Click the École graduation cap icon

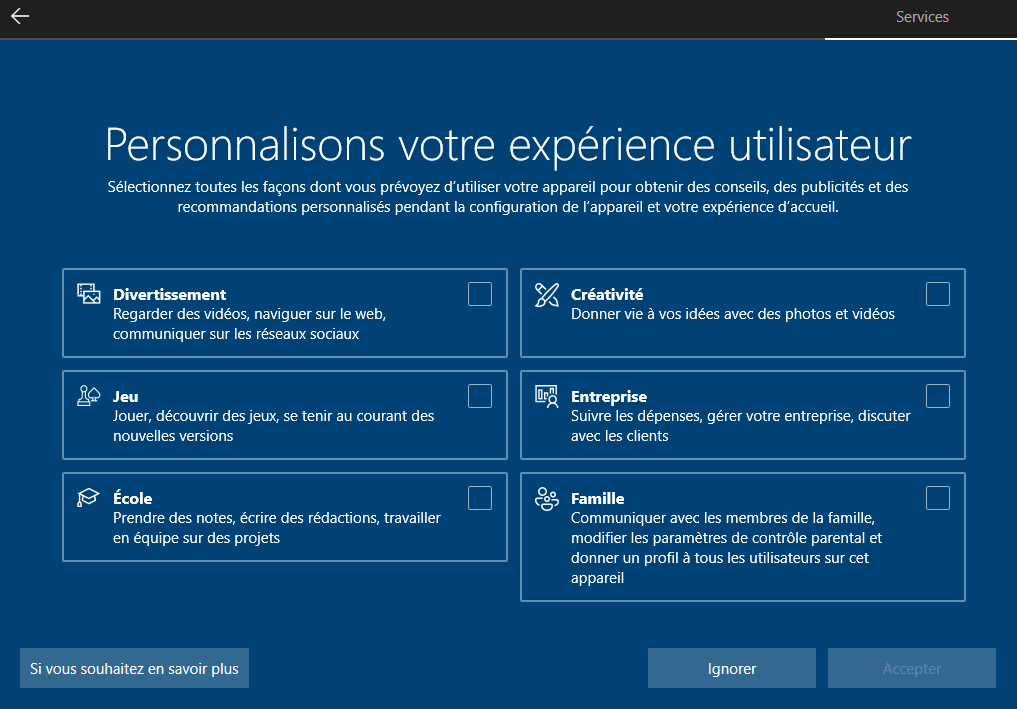coord(89,498)
